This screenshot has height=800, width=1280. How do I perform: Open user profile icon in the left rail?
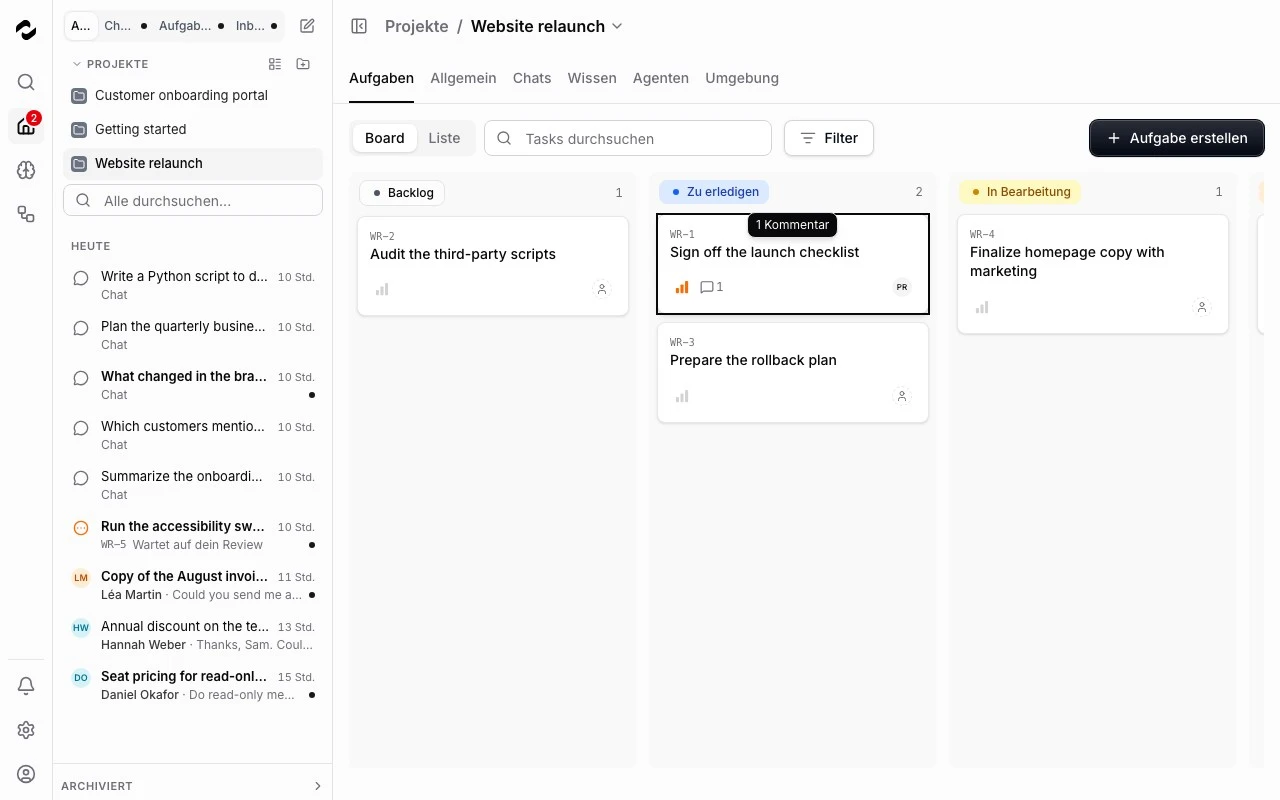(x=26, y=774)
